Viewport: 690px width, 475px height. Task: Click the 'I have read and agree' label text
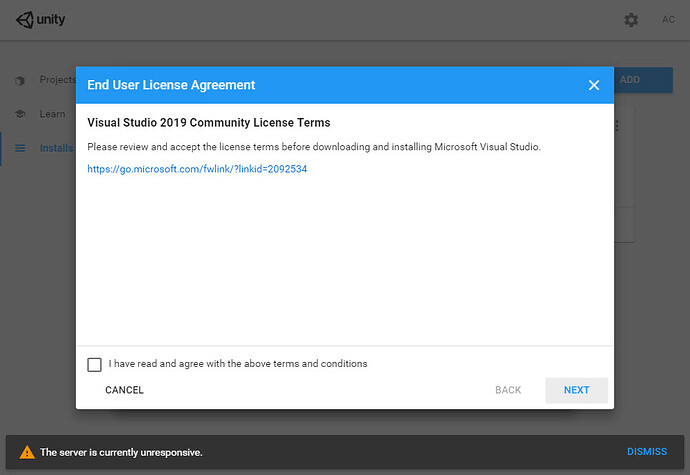(238, 364)
